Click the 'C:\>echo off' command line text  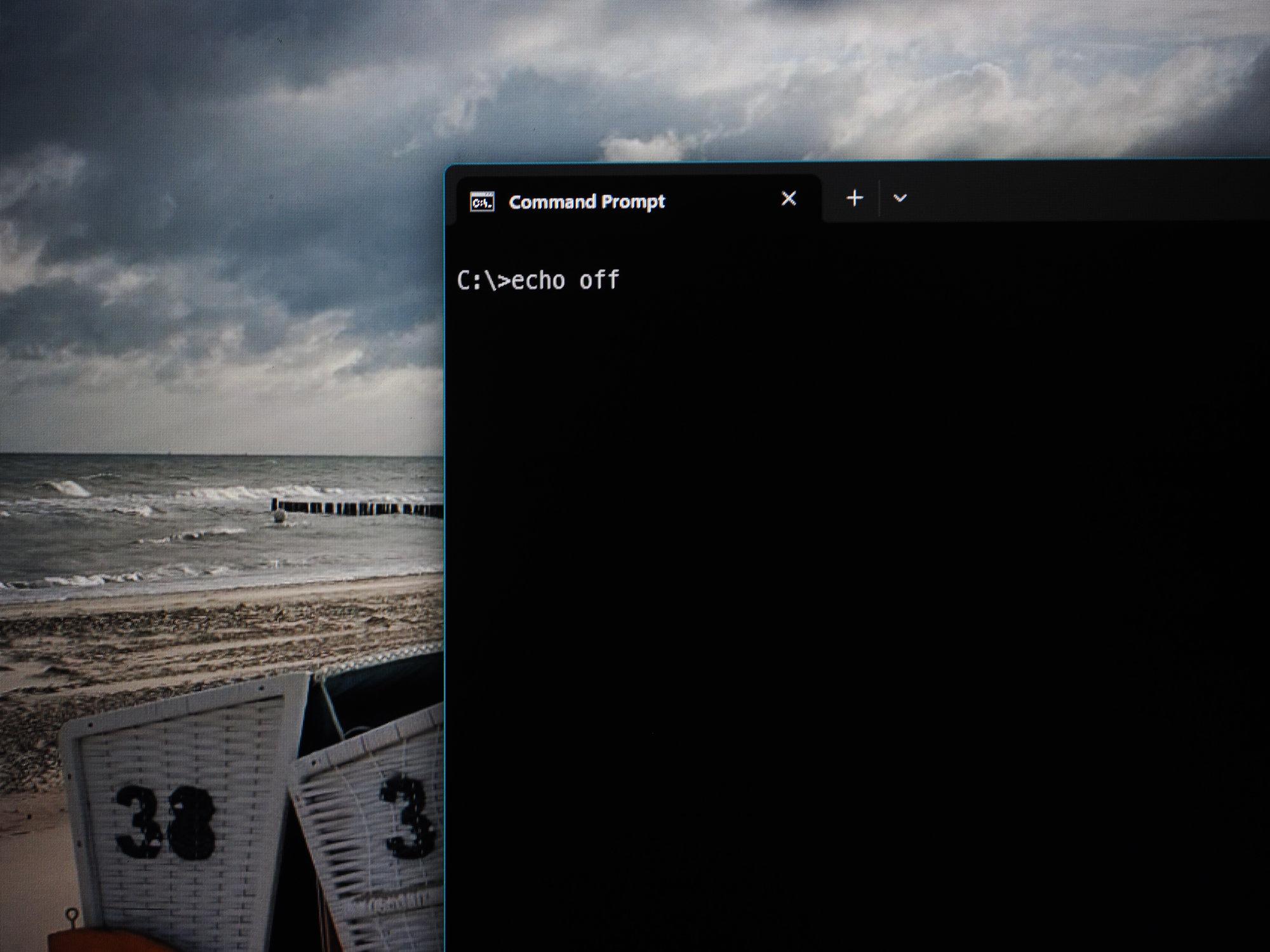[538, 281]
